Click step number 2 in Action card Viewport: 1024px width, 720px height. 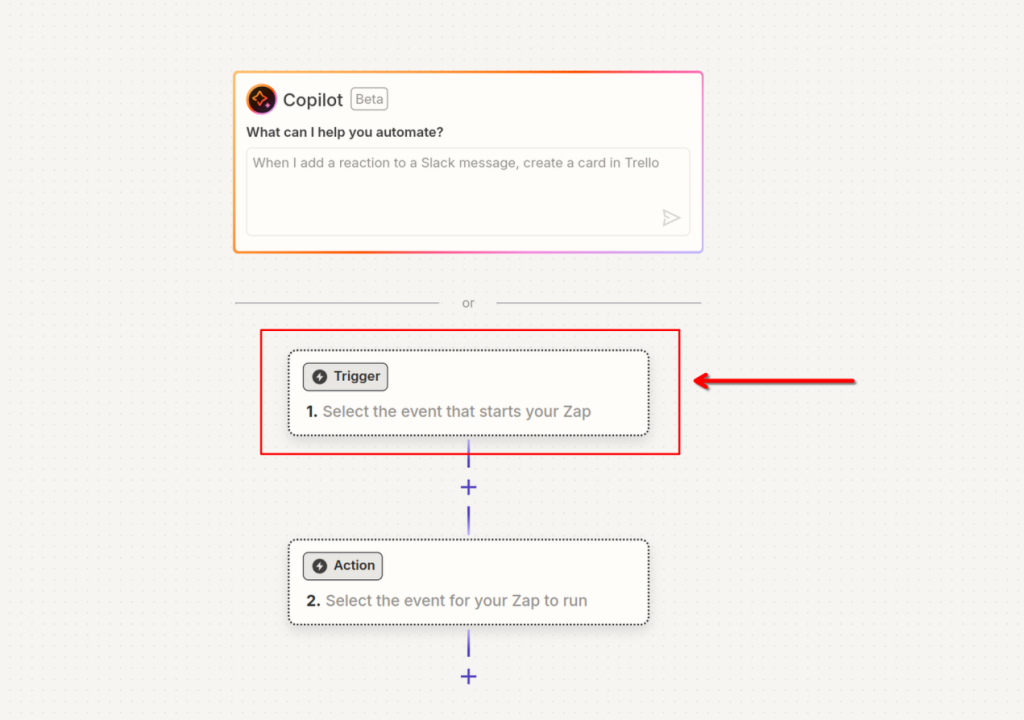pos(313,601)
